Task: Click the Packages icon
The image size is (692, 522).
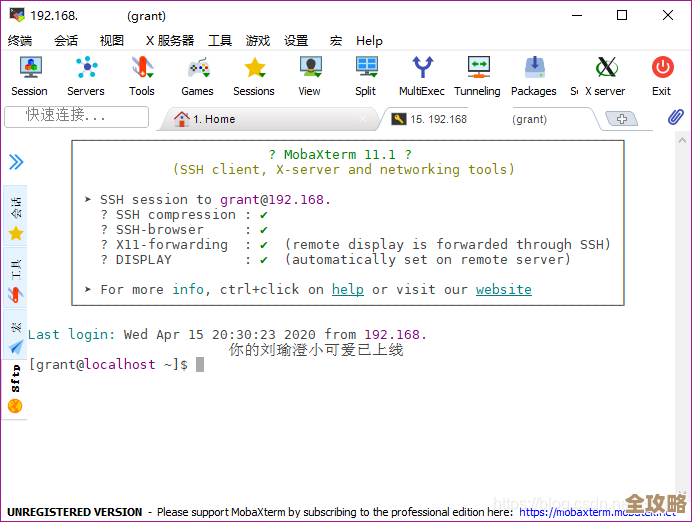Action: [x=534, y=76]
